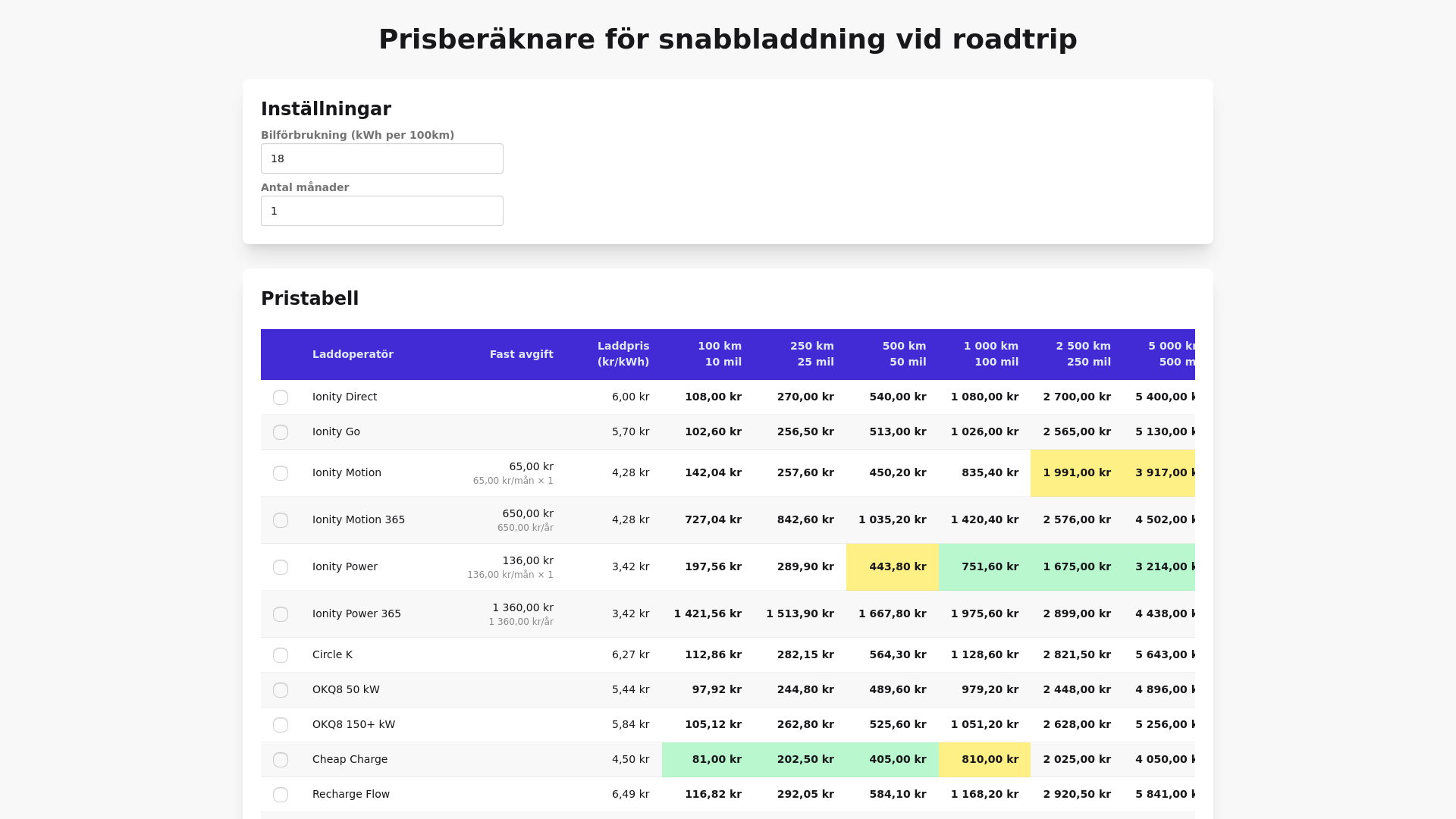The image size is (1456, 819).
Task: Click the green 1 675,00 kr cell
Action: (1077, 566)
